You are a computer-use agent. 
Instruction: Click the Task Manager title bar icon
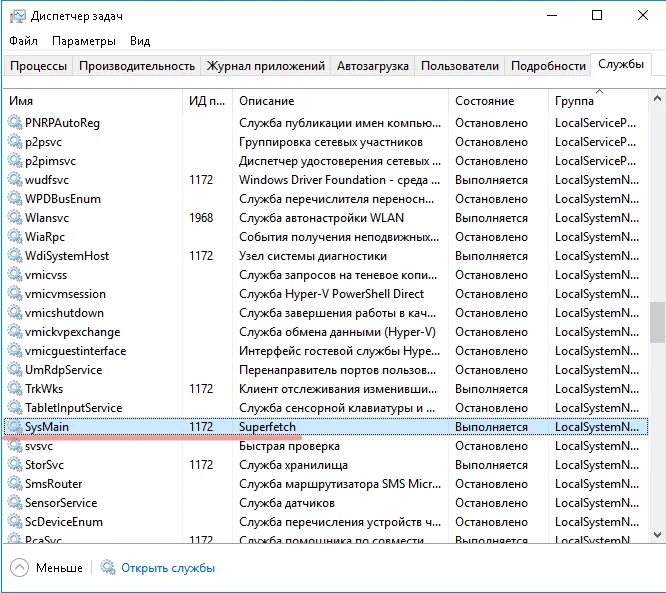coord(17,16)
